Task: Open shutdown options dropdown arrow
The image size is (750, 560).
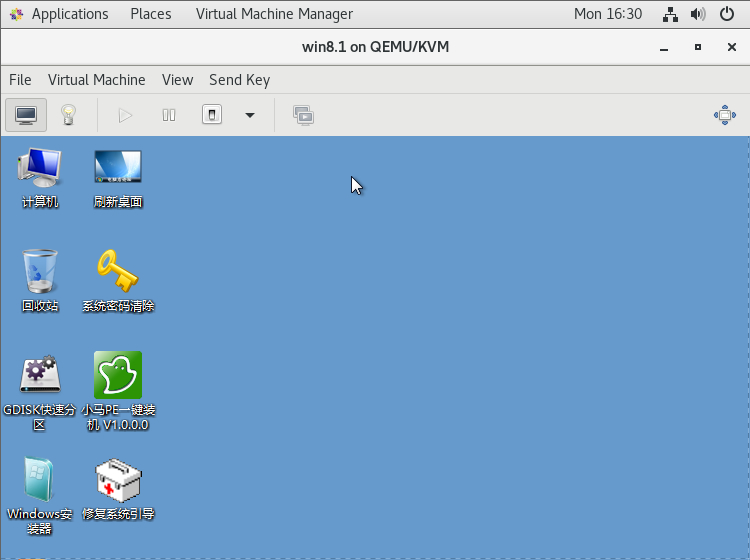Action: [x=250, y=115]
